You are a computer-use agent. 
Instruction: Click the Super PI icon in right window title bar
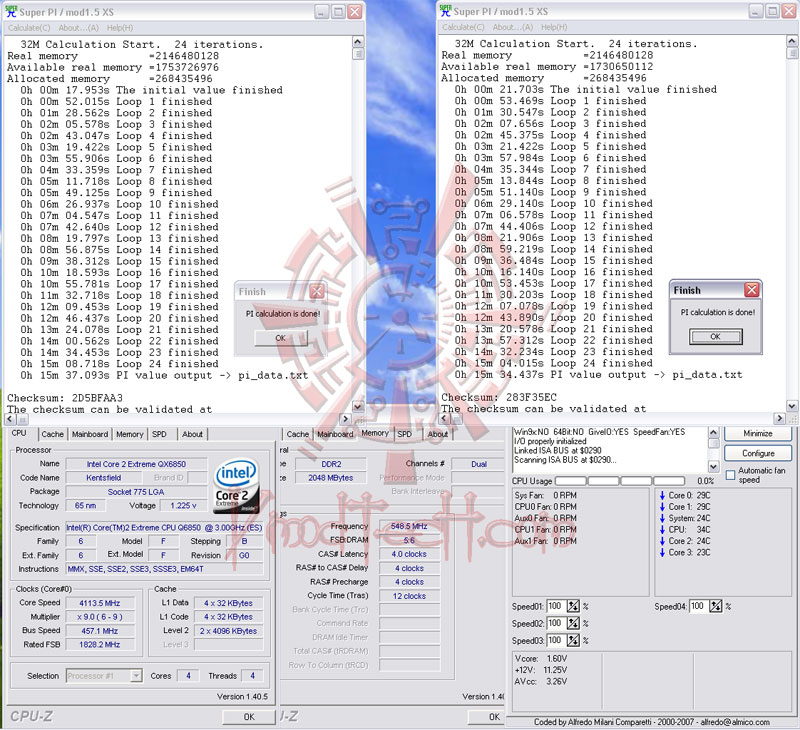445,11
